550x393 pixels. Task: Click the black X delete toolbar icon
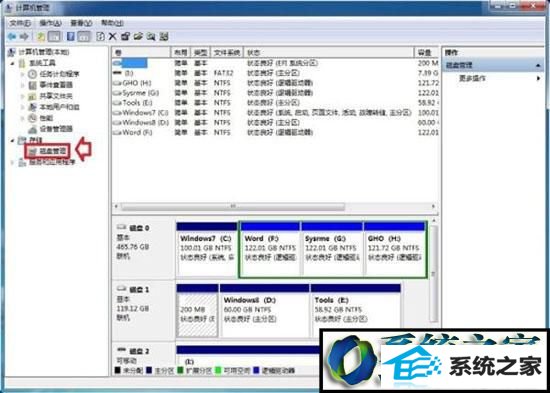pyautogui.click(x=113, y=36)
